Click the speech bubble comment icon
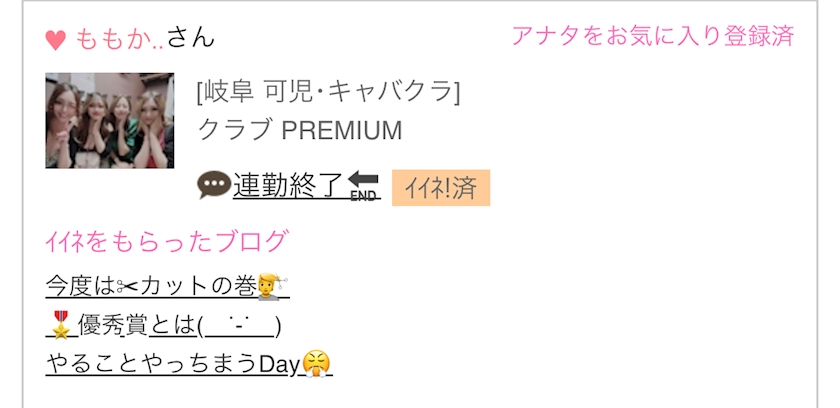This screenshot has width=840, height=408. (x=213, y=186)
